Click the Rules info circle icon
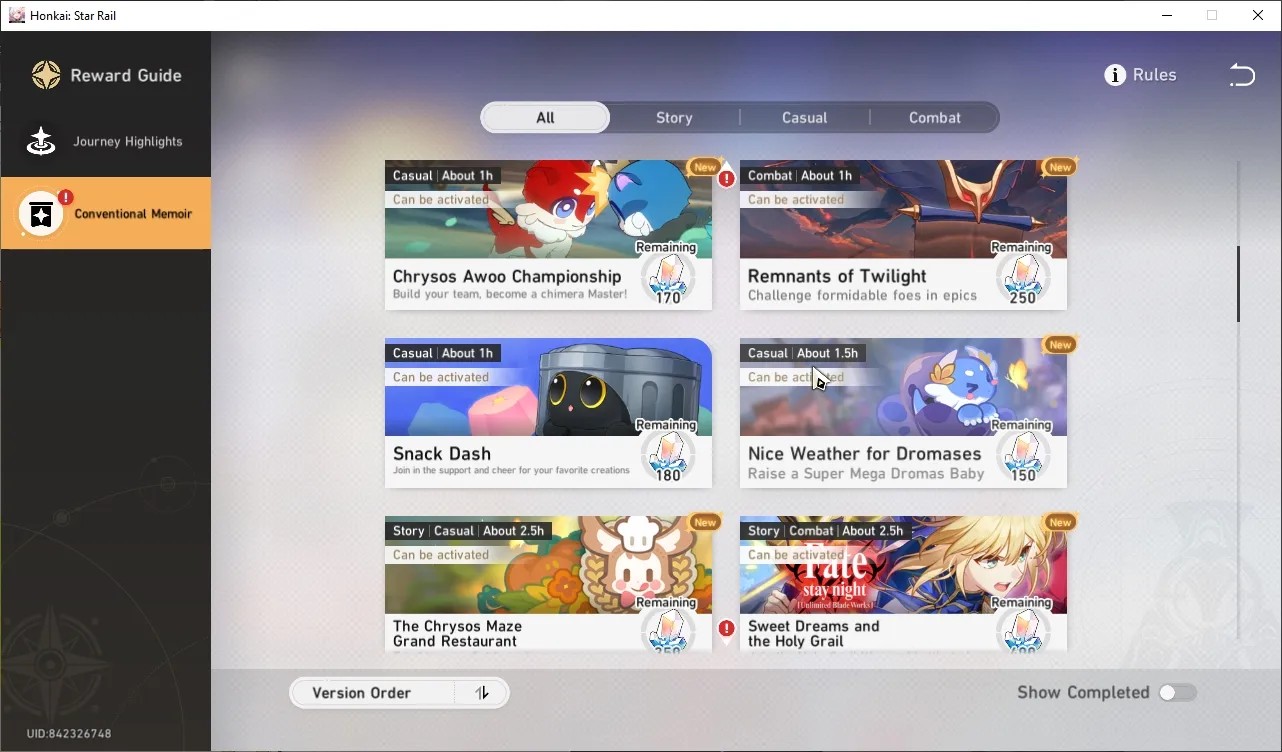The height and width of the screenshot is (752, 1282). 1115,75
